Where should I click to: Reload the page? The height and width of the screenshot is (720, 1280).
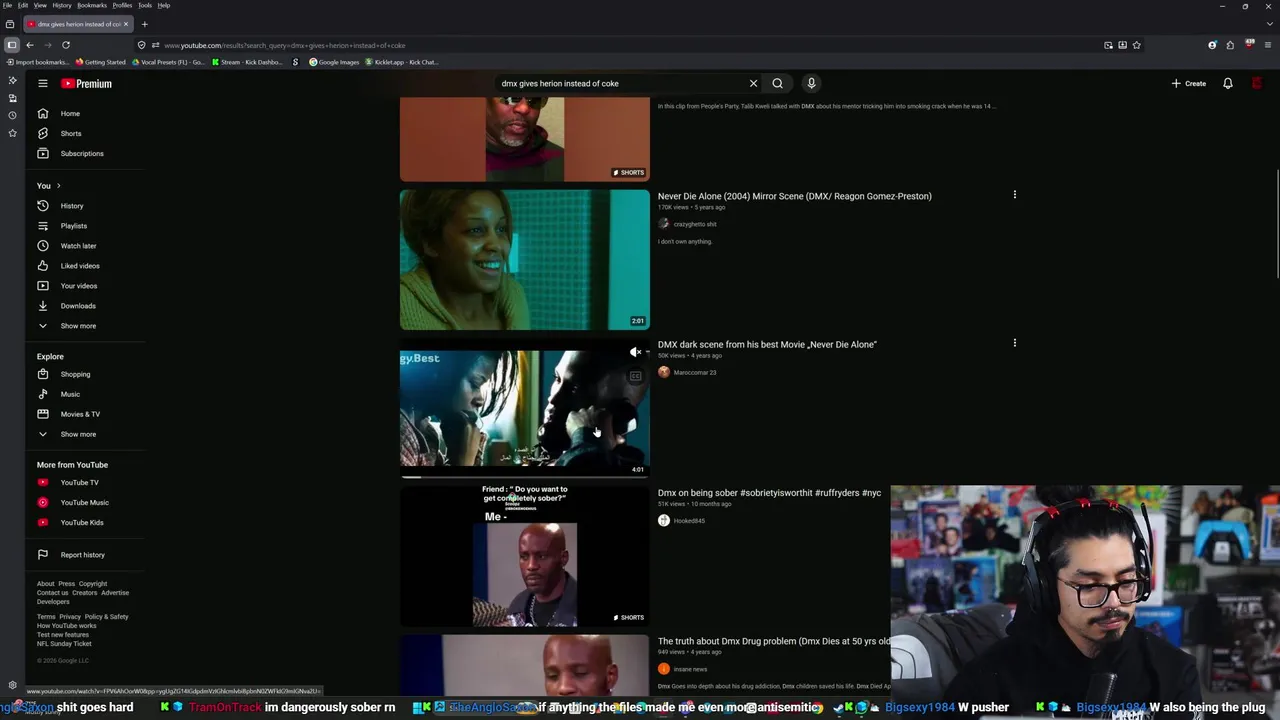pyautogui.click(x=66, y=45)
